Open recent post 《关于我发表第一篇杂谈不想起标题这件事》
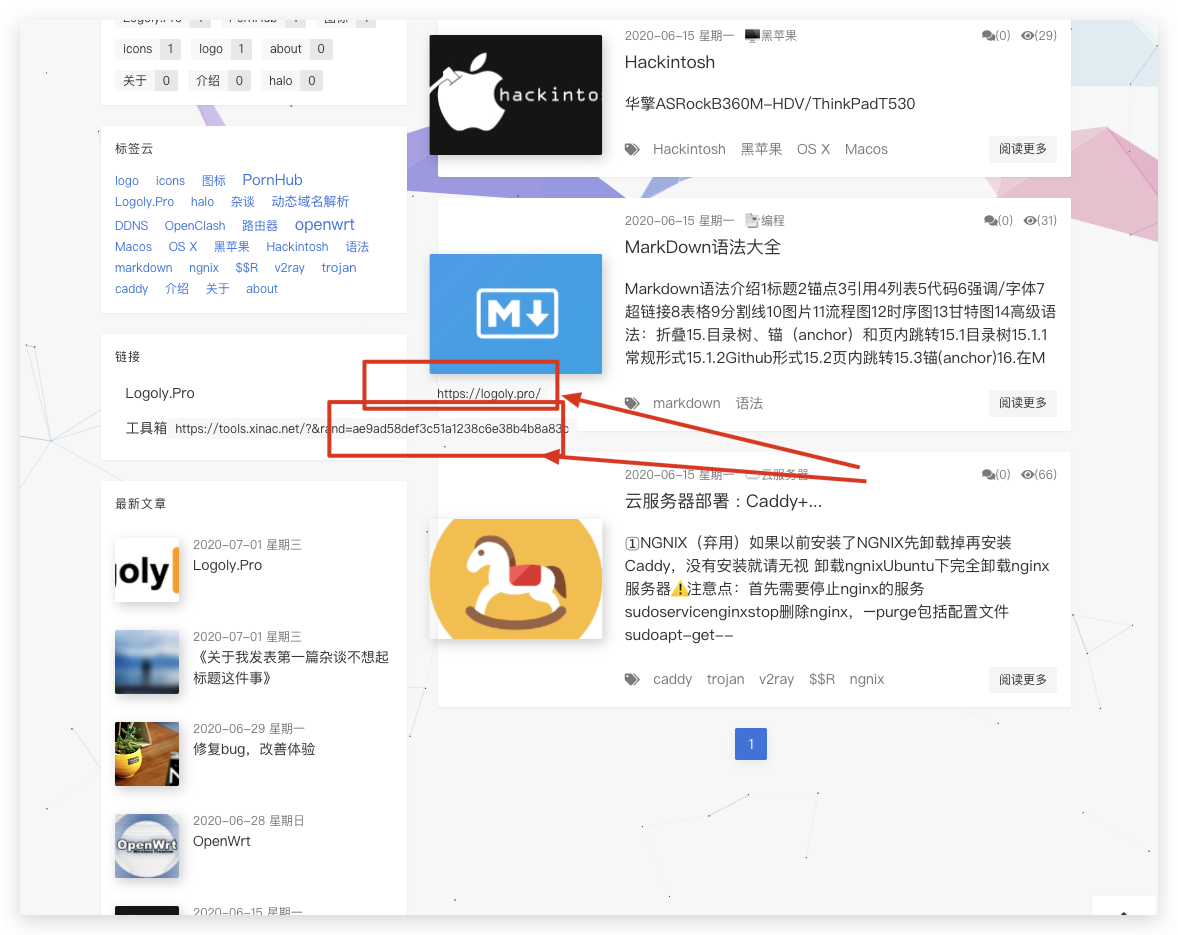 point(291,667)
